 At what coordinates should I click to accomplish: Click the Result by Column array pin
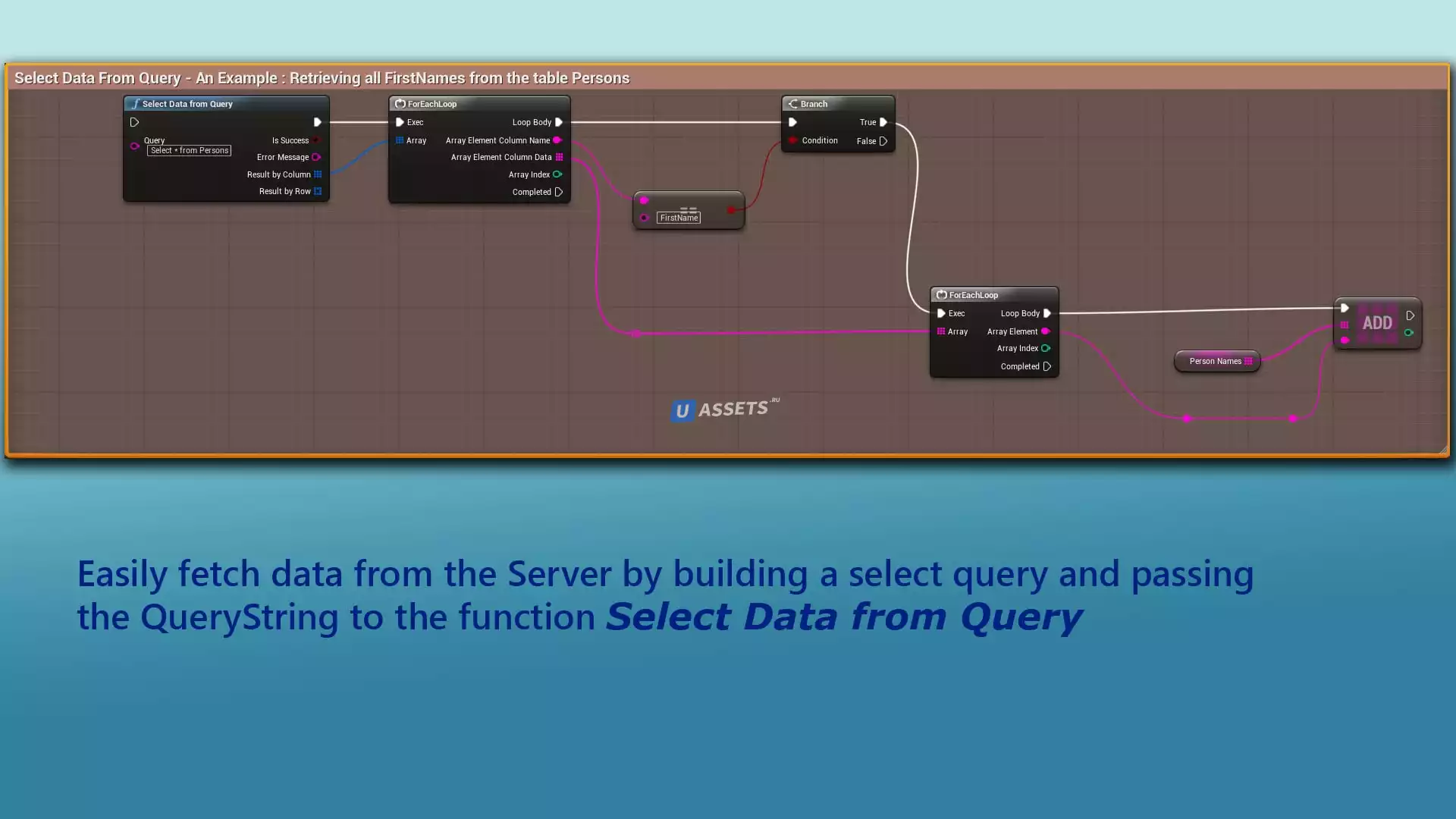point(318,174)
